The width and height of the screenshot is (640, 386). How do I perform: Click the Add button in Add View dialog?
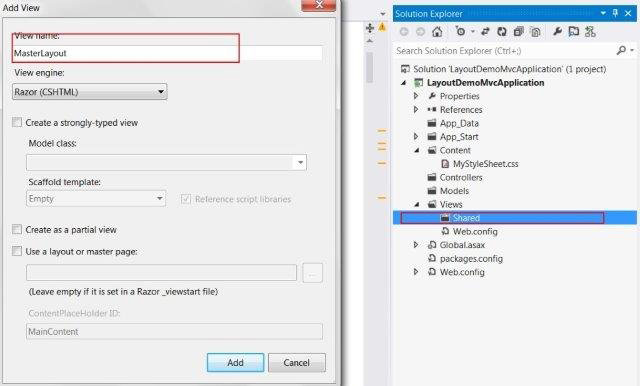pyautogui.click(x=235, y=362)
